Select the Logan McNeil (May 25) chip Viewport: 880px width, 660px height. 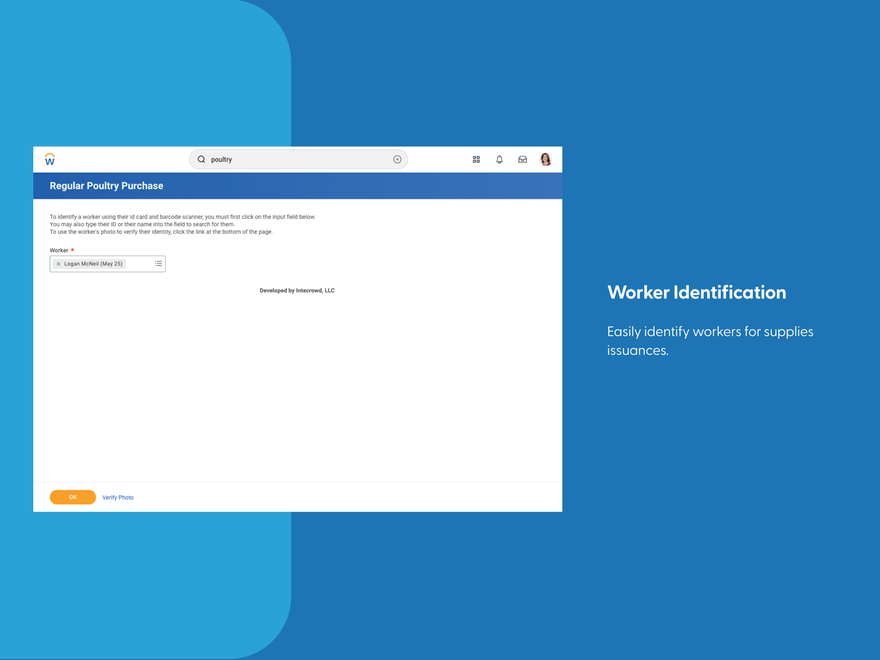point(92,264)
